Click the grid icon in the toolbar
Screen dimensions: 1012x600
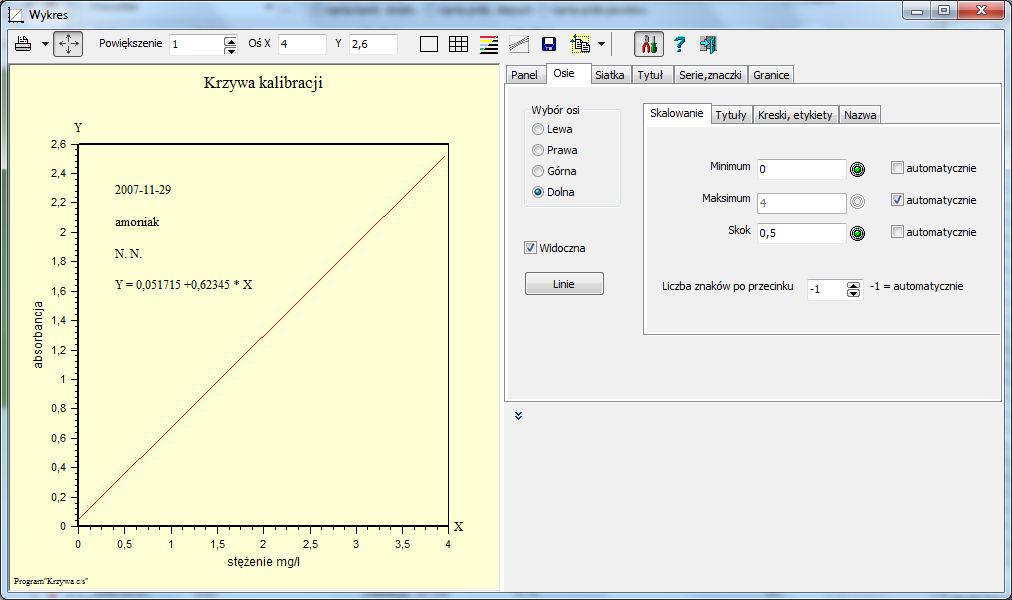pyautogui.click(x=458, y=45)
